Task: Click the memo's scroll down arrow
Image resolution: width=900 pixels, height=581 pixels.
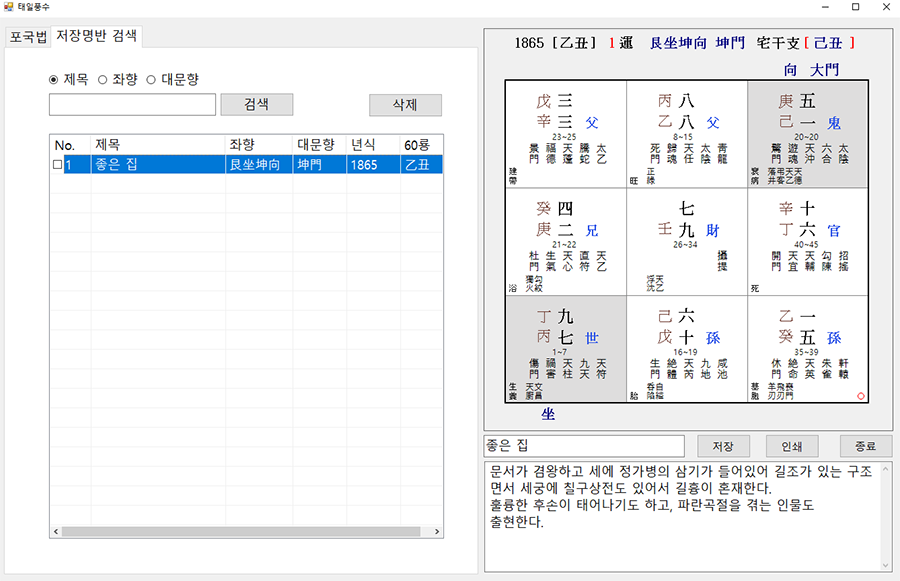Action: tap(886, 565)
